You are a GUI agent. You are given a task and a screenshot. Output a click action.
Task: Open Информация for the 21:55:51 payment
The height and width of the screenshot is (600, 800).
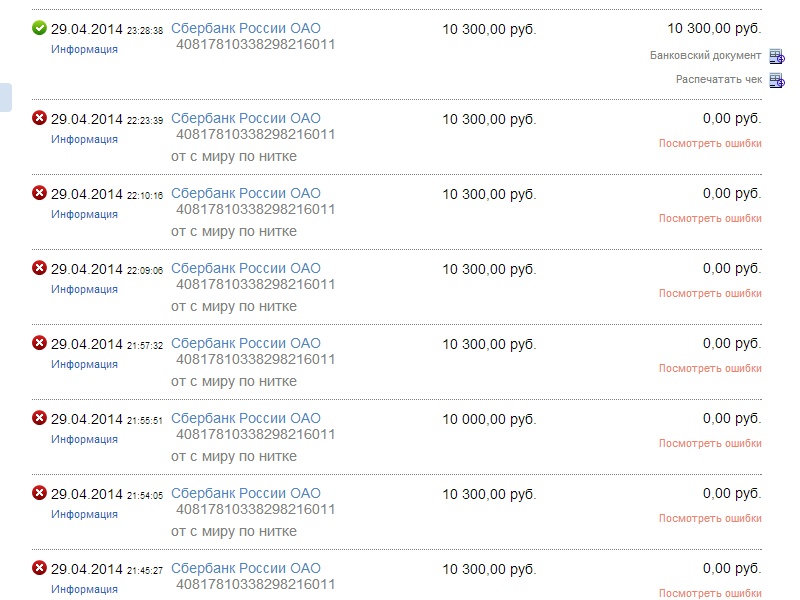(x=84, y=440)
